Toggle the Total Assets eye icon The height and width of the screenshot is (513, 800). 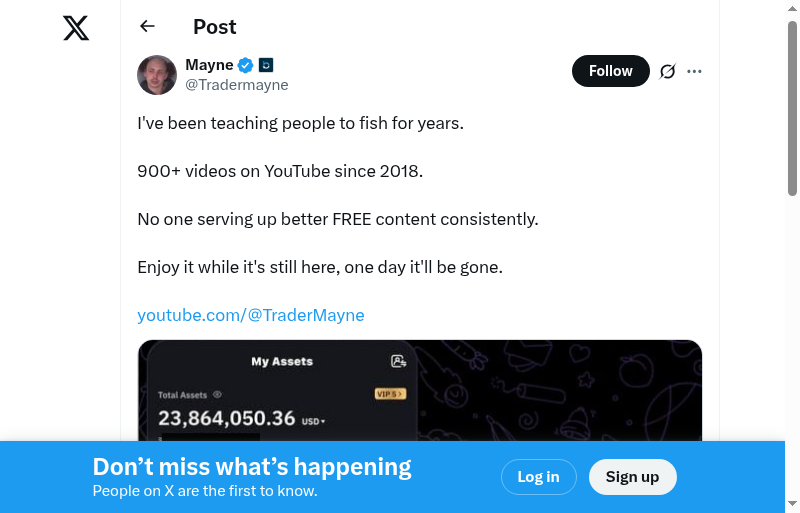click(217, 395)
